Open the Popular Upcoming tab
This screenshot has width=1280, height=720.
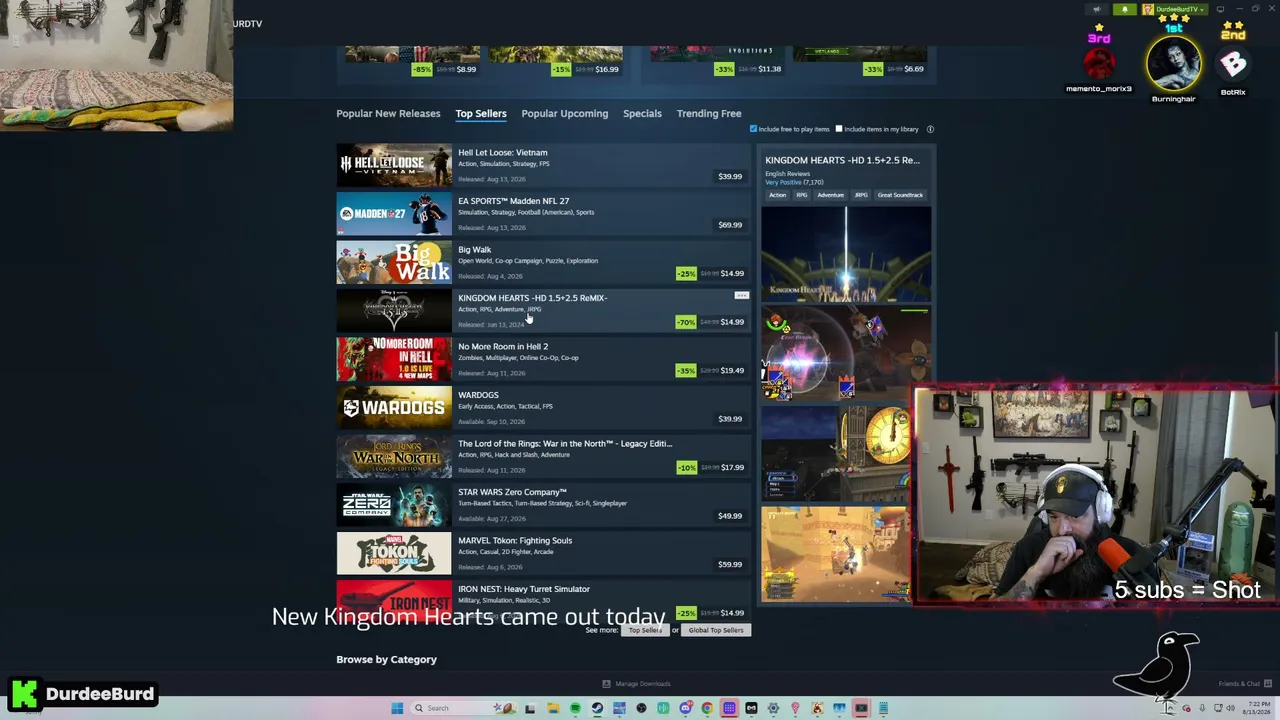(564, 113)
